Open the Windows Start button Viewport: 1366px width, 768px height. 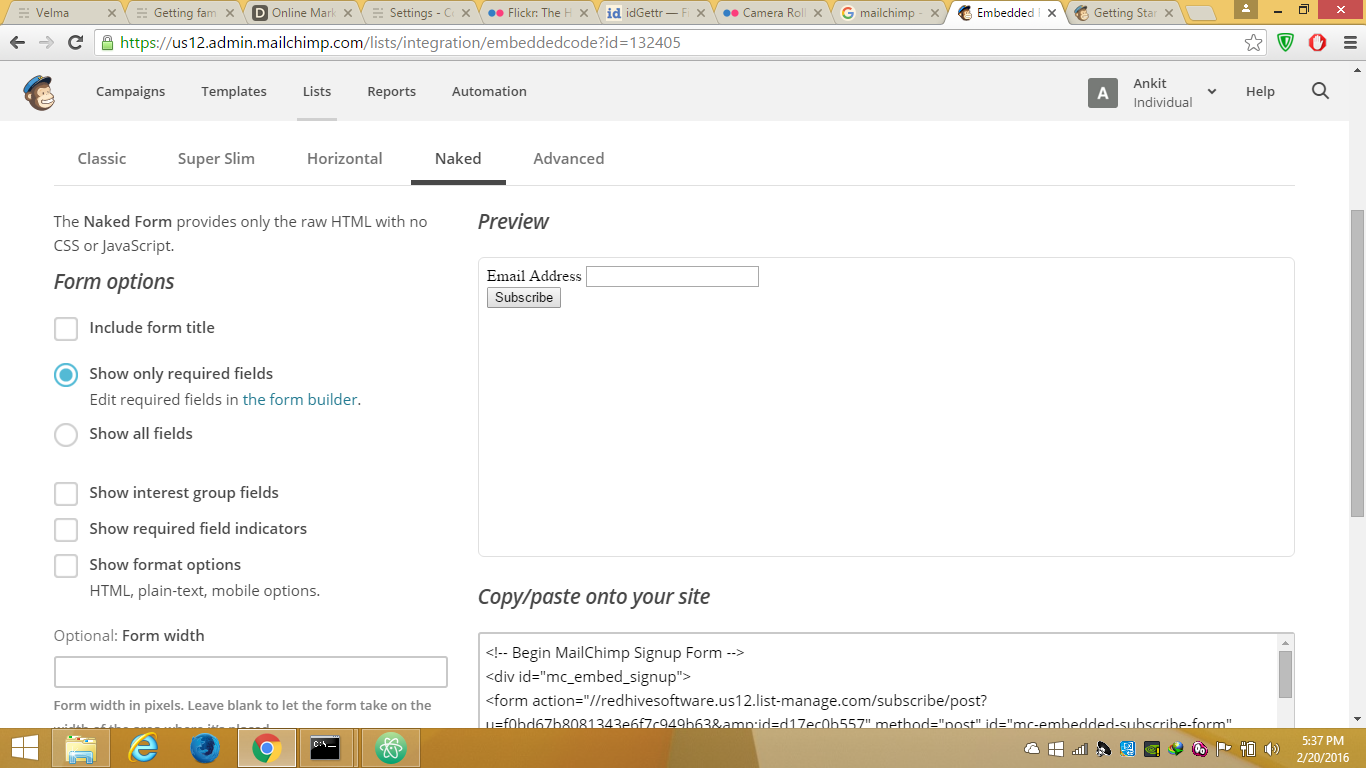coord(24,748)
